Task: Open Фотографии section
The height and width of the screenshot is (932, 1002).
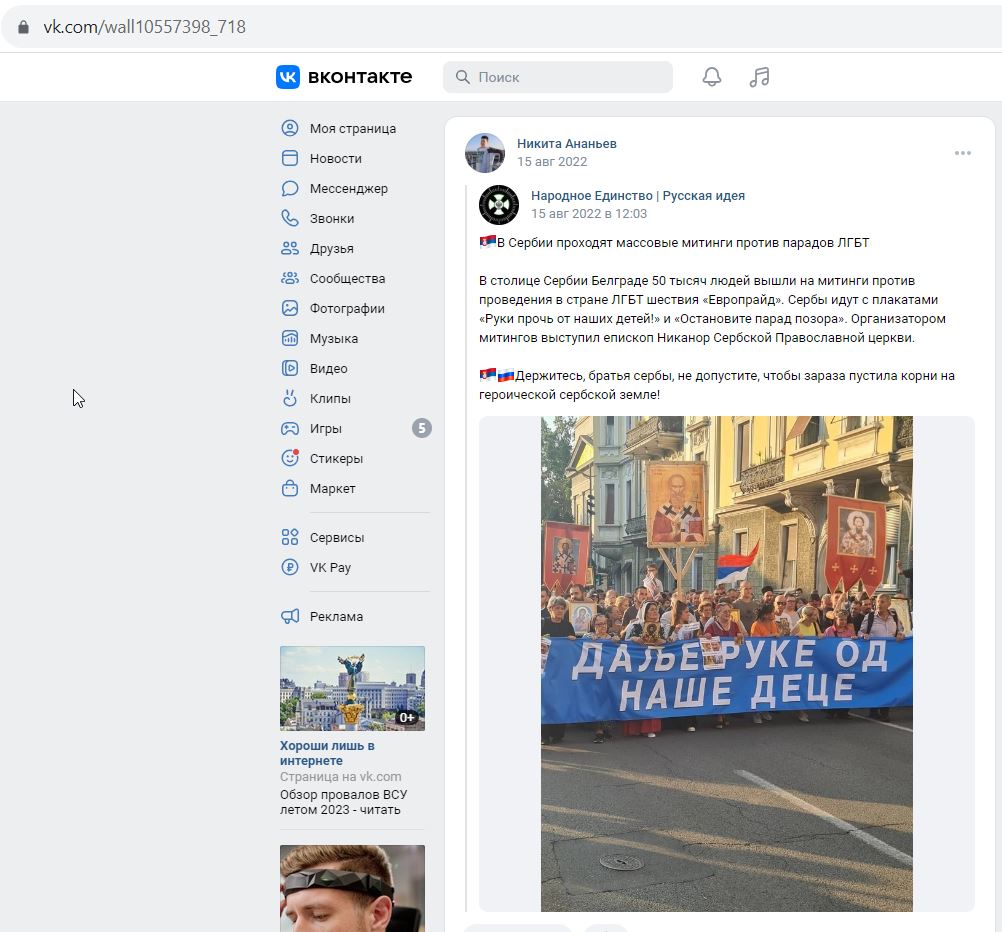Action: [347, 309]
